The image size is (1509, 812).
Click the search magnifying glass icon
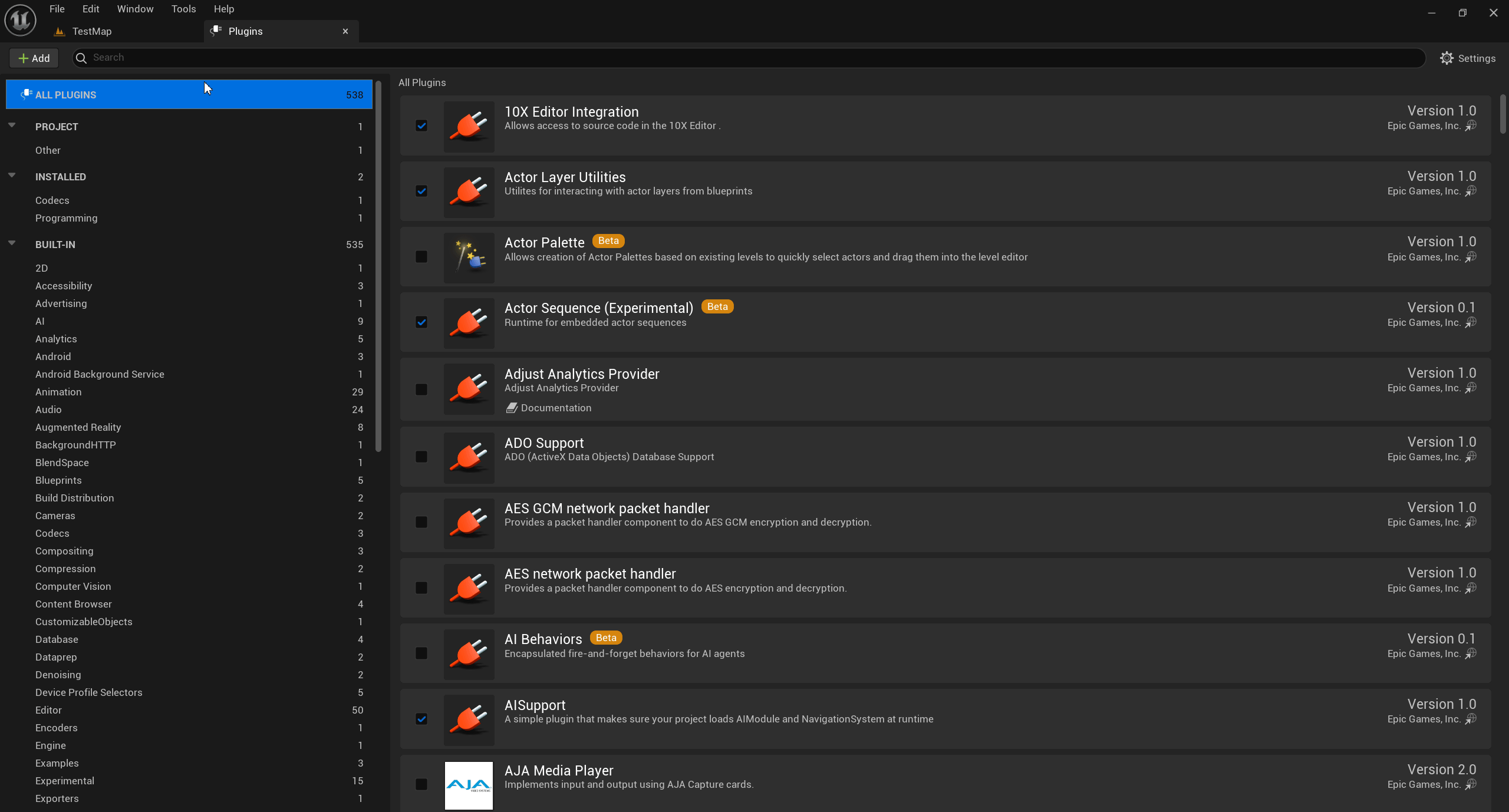81,57
